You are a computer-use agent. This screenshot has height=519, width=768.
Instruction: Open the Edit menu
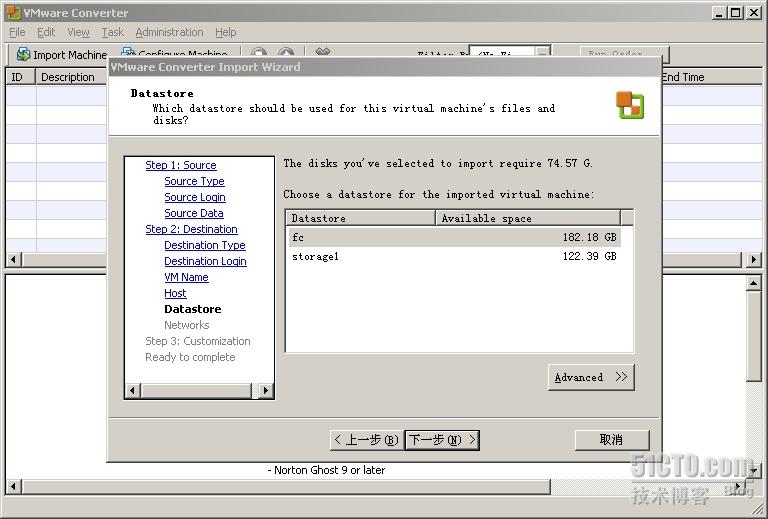click(46, 32)
